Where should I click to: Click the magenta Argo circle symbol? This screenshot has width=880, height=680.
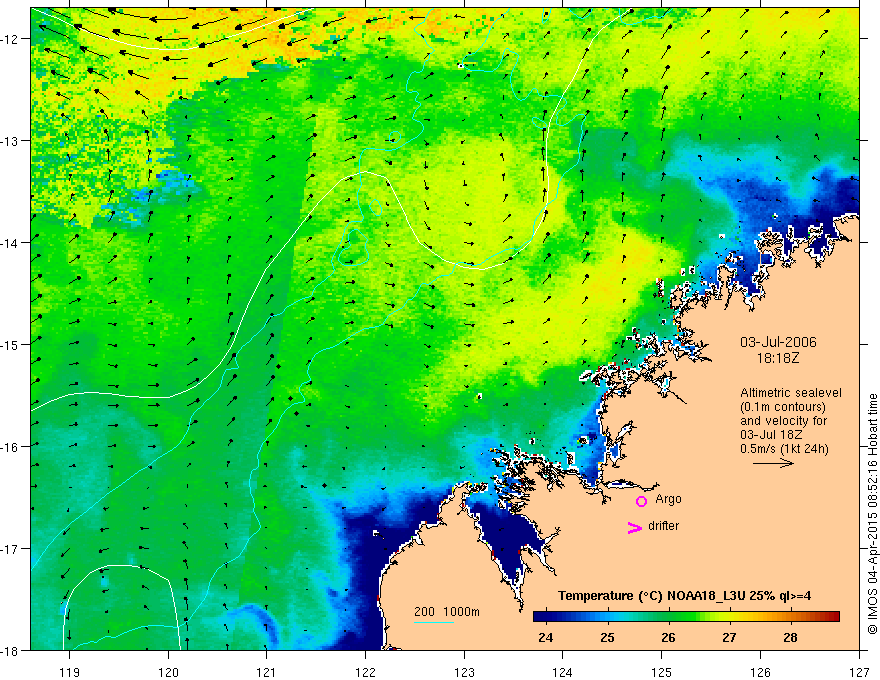(641, 501)
